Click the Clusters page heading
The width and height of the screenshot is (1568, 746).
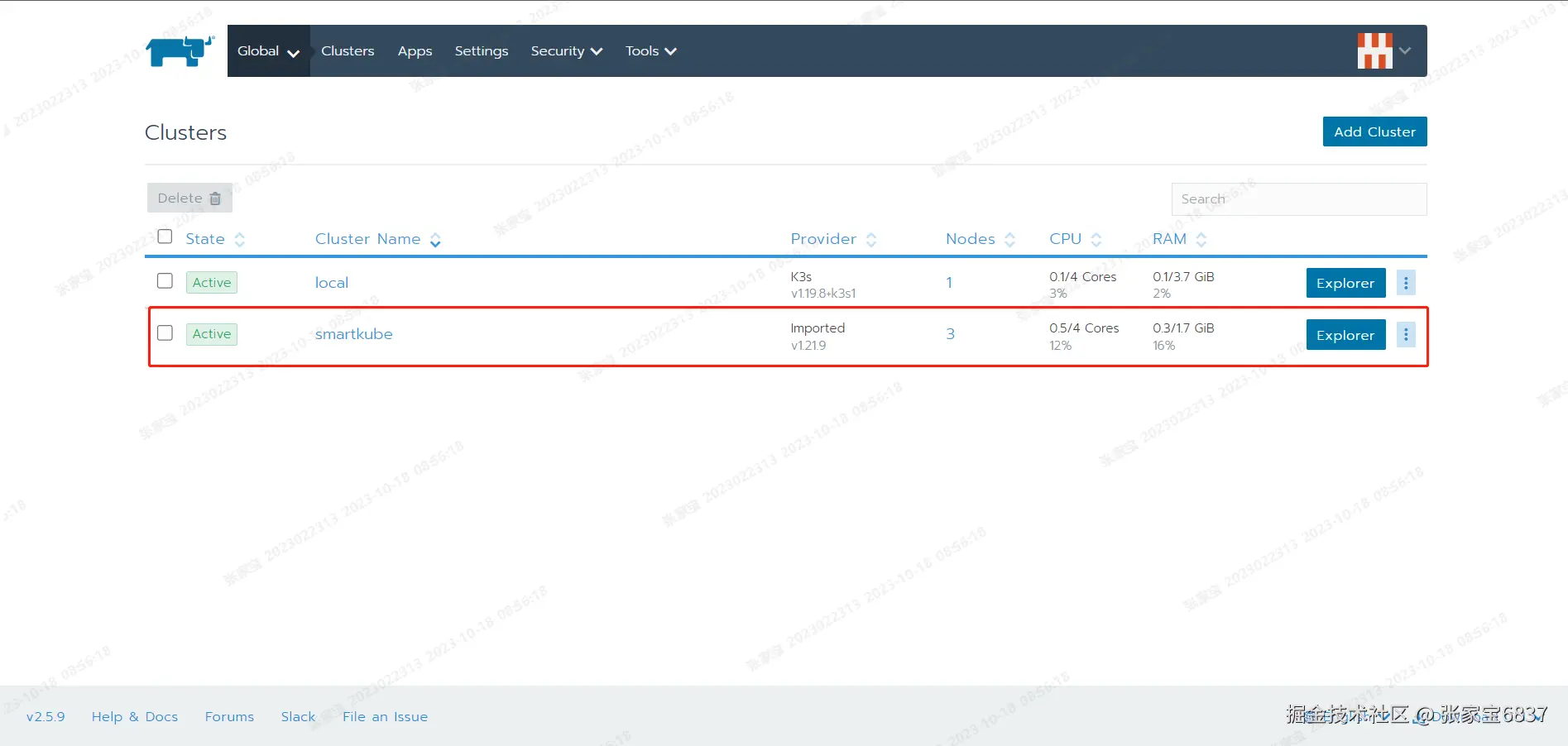[x=185, y=132]
